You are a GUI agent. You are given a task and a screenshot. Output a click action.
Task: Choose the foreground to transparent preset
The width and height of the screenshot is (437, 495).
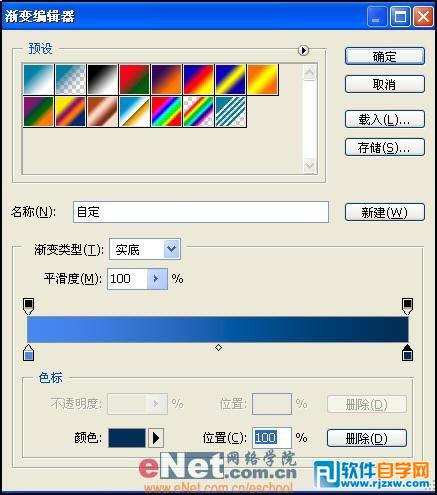point(70,79)
